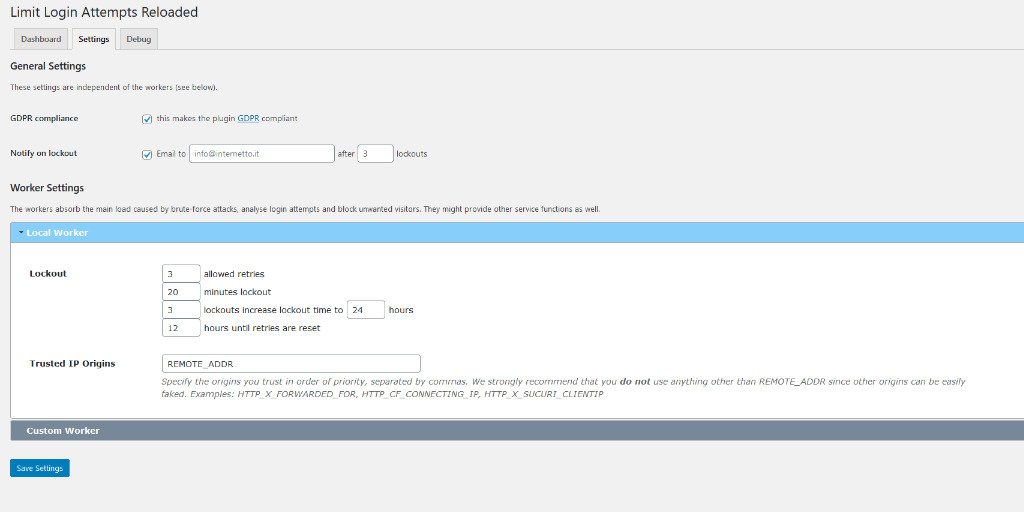
Task: Collapse the Local Worker section
Action: point(517,232)
